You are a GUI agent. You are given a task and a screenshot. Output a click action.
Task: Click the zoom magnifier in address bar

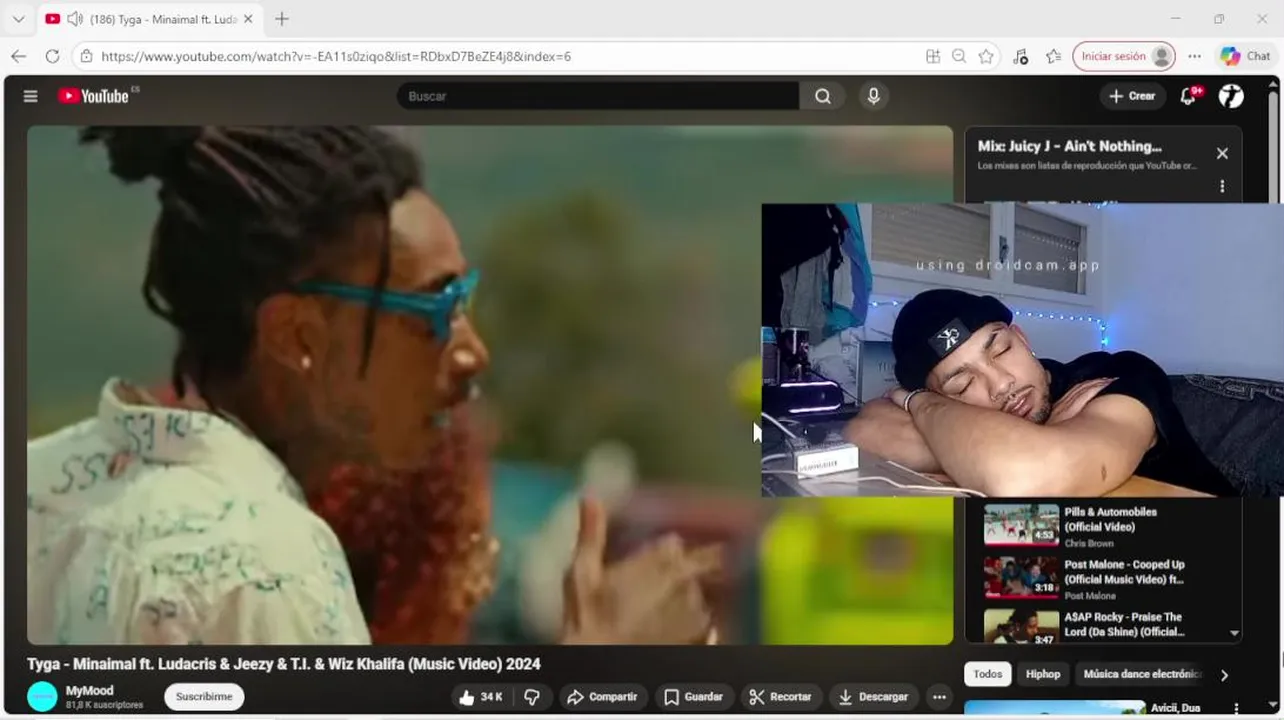(959, 56)
